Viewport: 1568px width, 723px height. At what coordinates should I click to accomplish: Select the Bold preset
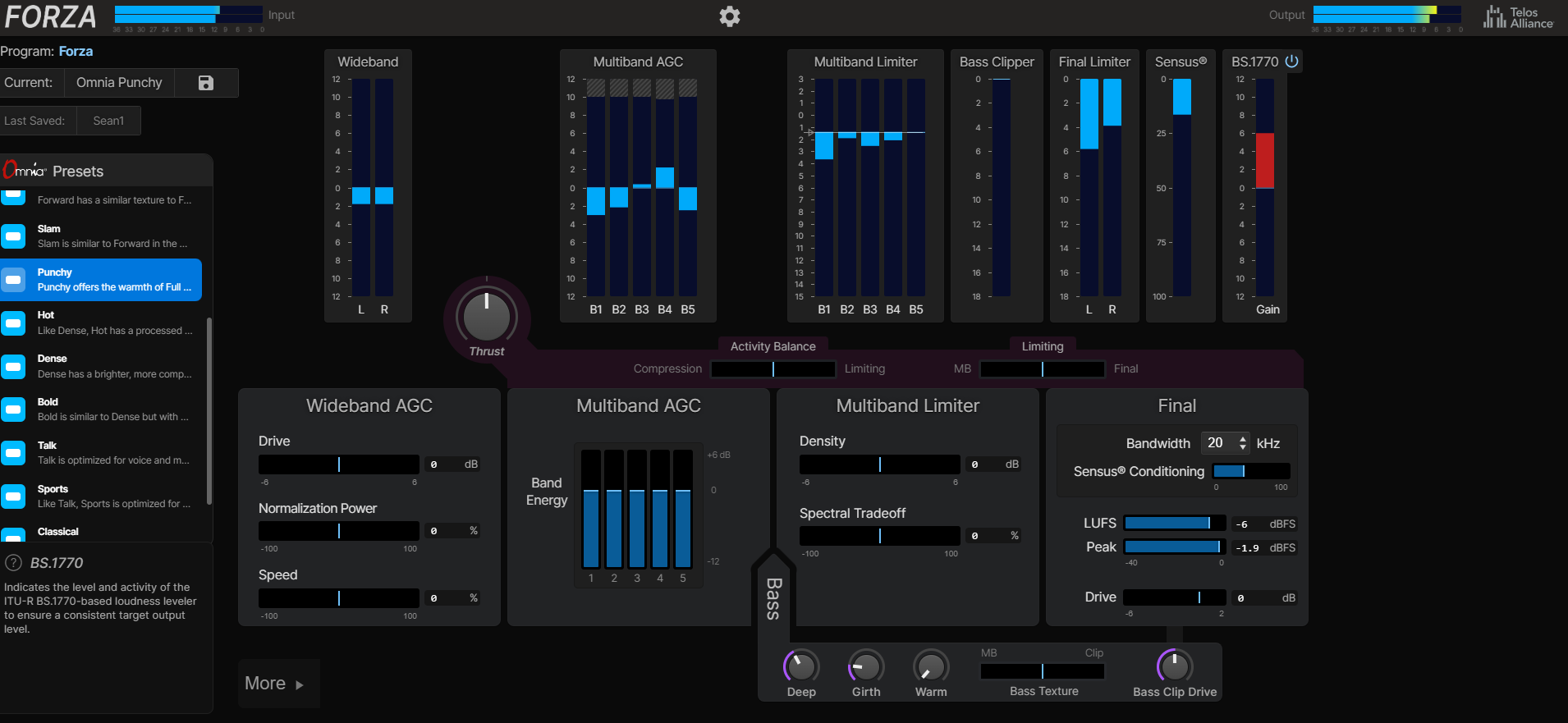pos(101,410)
